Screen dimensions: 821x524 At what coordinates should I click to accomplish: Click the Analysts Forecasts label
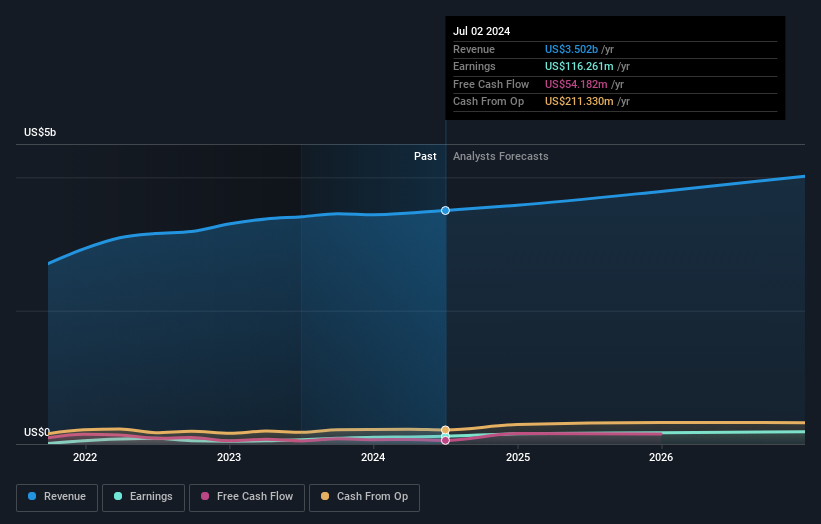[501, 156]
